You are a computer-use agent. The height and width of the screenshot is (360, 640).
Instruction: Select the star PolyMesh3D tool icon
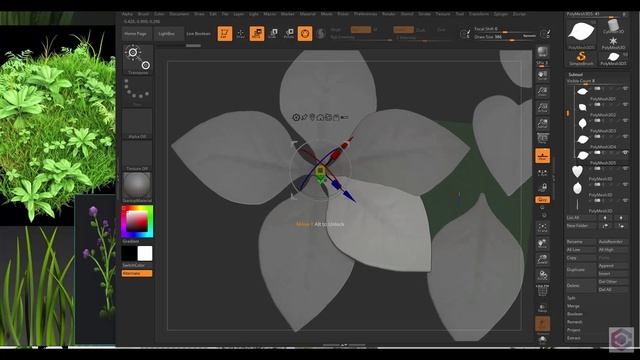click(613, 42)
